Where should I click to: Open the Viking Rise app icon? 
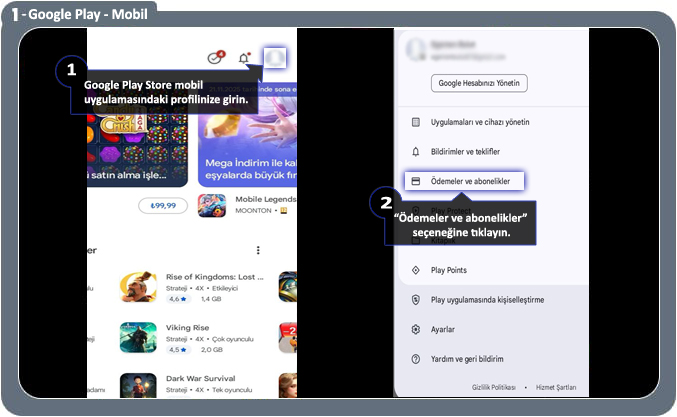point(137,338)
